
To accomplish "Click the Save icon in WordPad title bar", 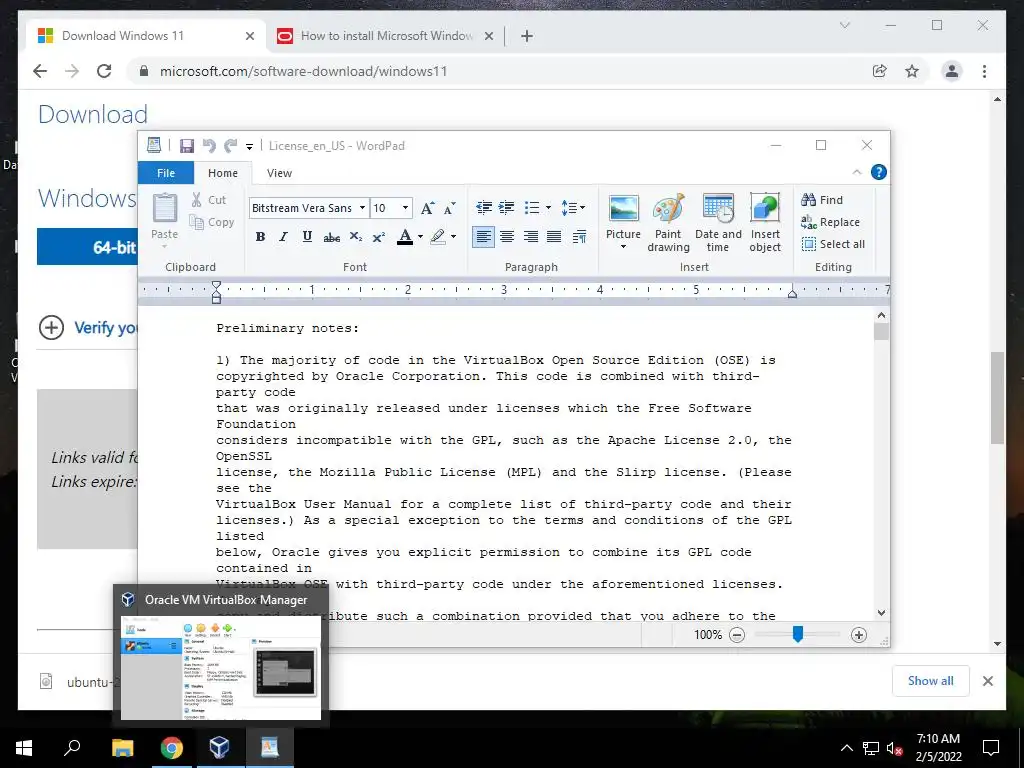I will 187,146.
